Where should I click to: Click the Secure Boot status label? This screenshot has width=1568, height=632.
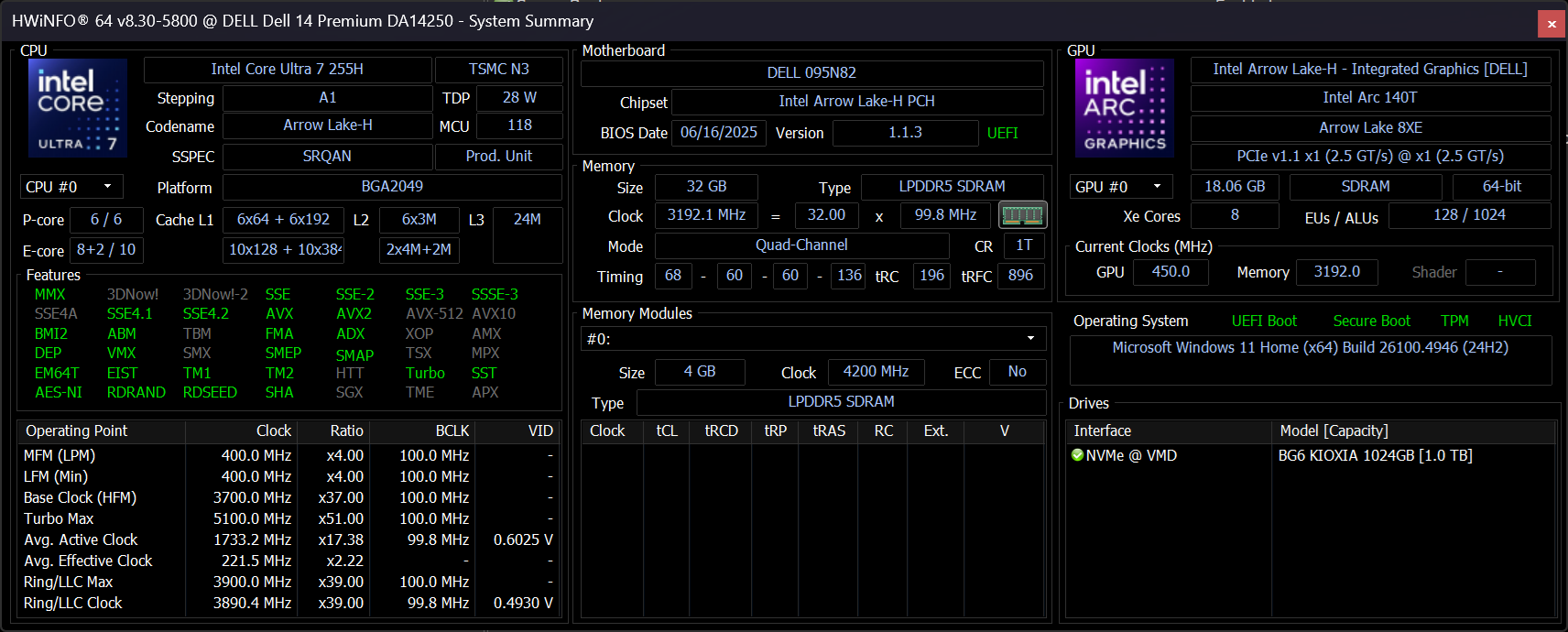tap(1371, 321)
